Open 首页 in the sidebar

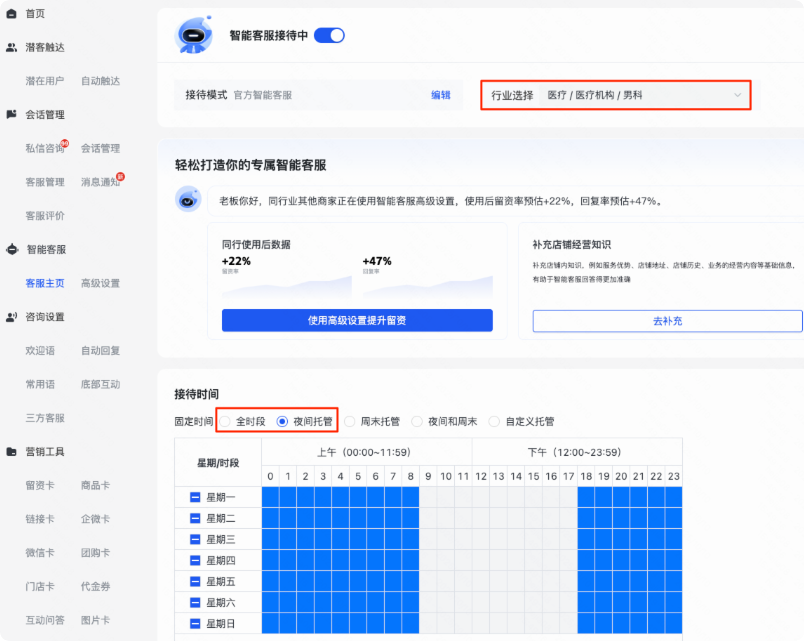click(x=35, y=14)
